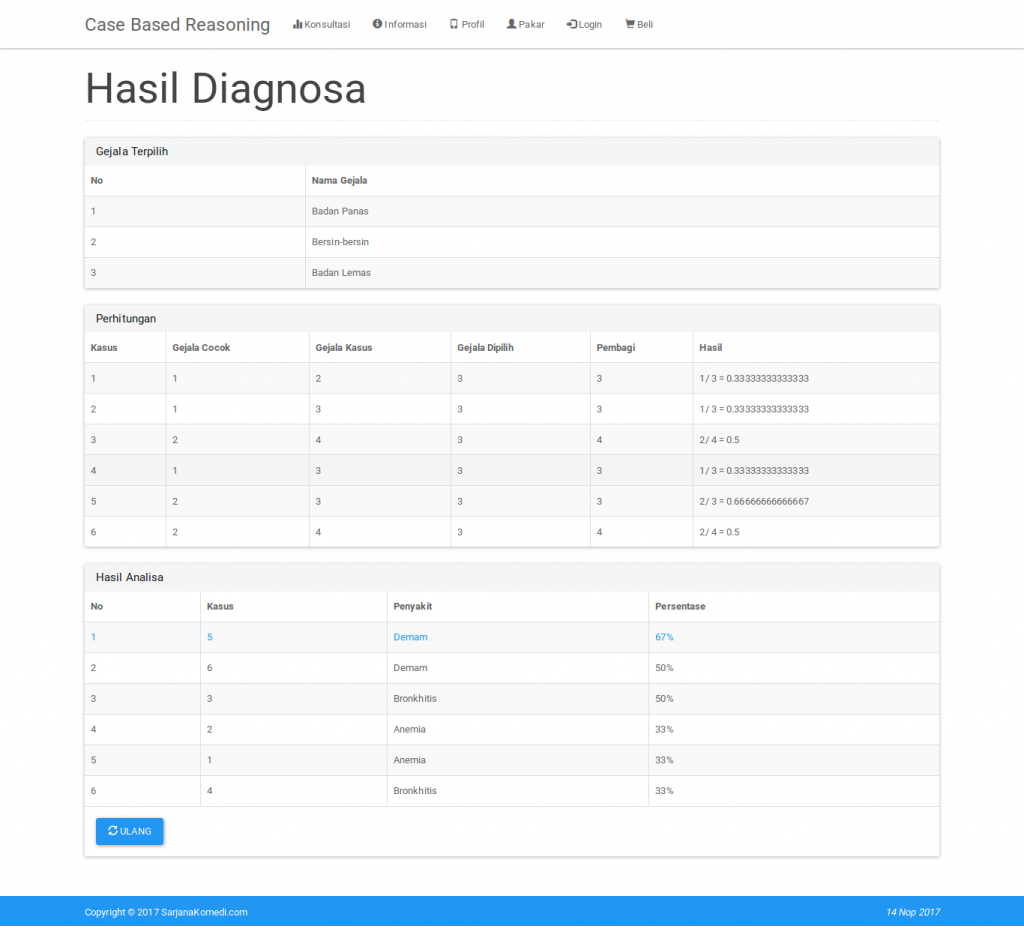Click the Login arrow icon
This screenshot has width=1024, height=929.
point(571,24)
